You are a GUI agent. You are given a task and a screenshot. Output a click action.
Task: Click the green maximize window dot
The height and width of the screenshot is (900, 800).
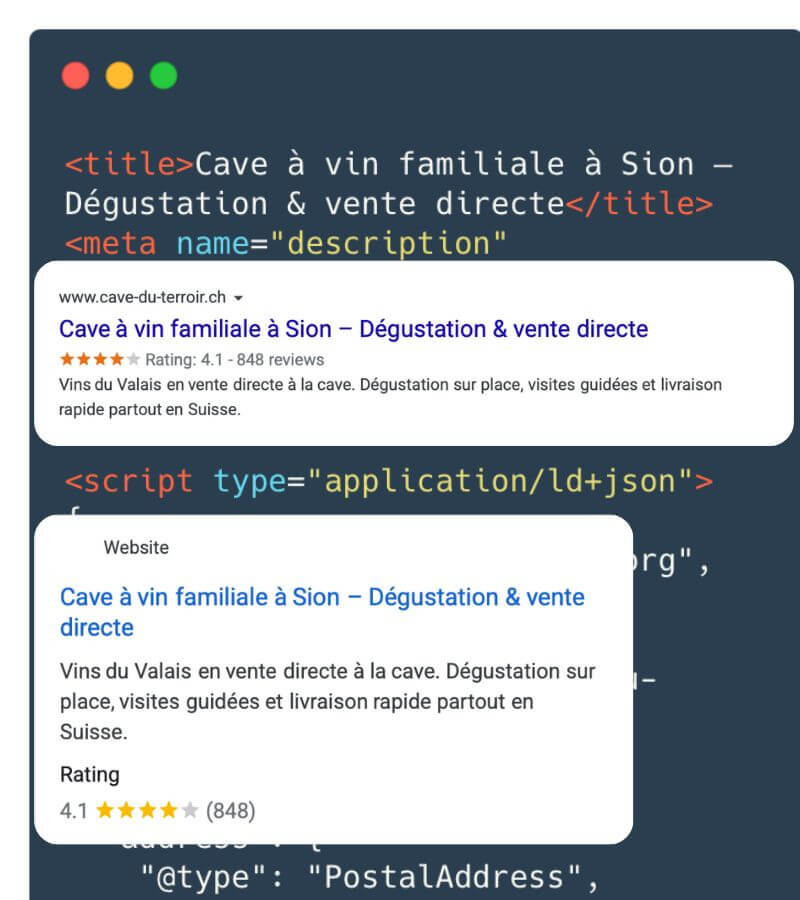pos(164,75)
